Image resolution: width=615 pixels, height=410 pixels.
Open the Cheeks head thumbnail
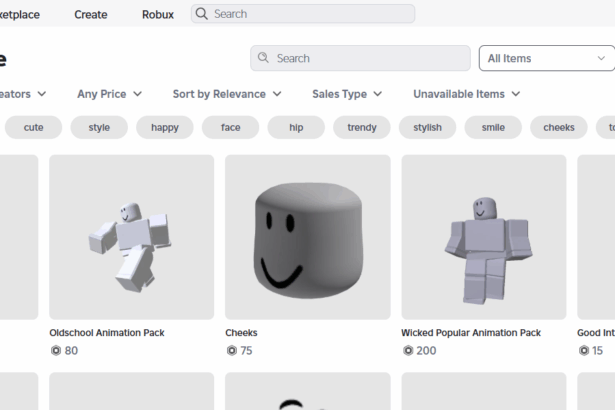[308, 237]
